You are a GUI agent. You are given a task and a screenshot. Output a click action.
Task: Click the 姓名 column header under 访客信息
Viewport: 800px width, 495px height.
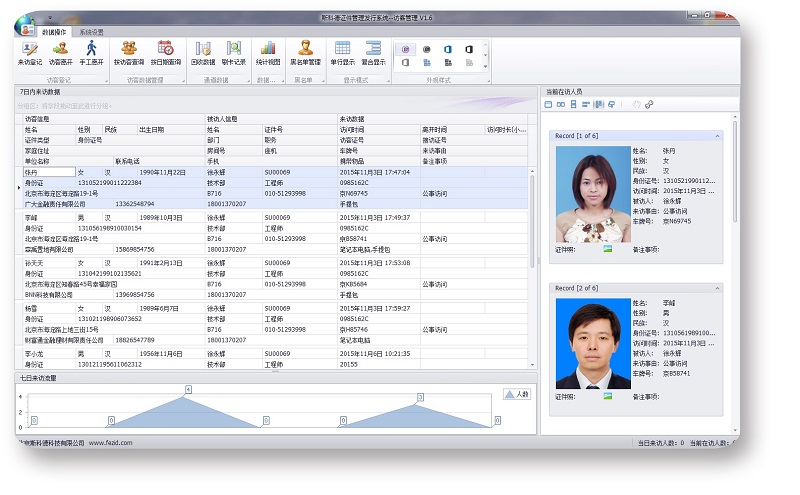[49, 130]
